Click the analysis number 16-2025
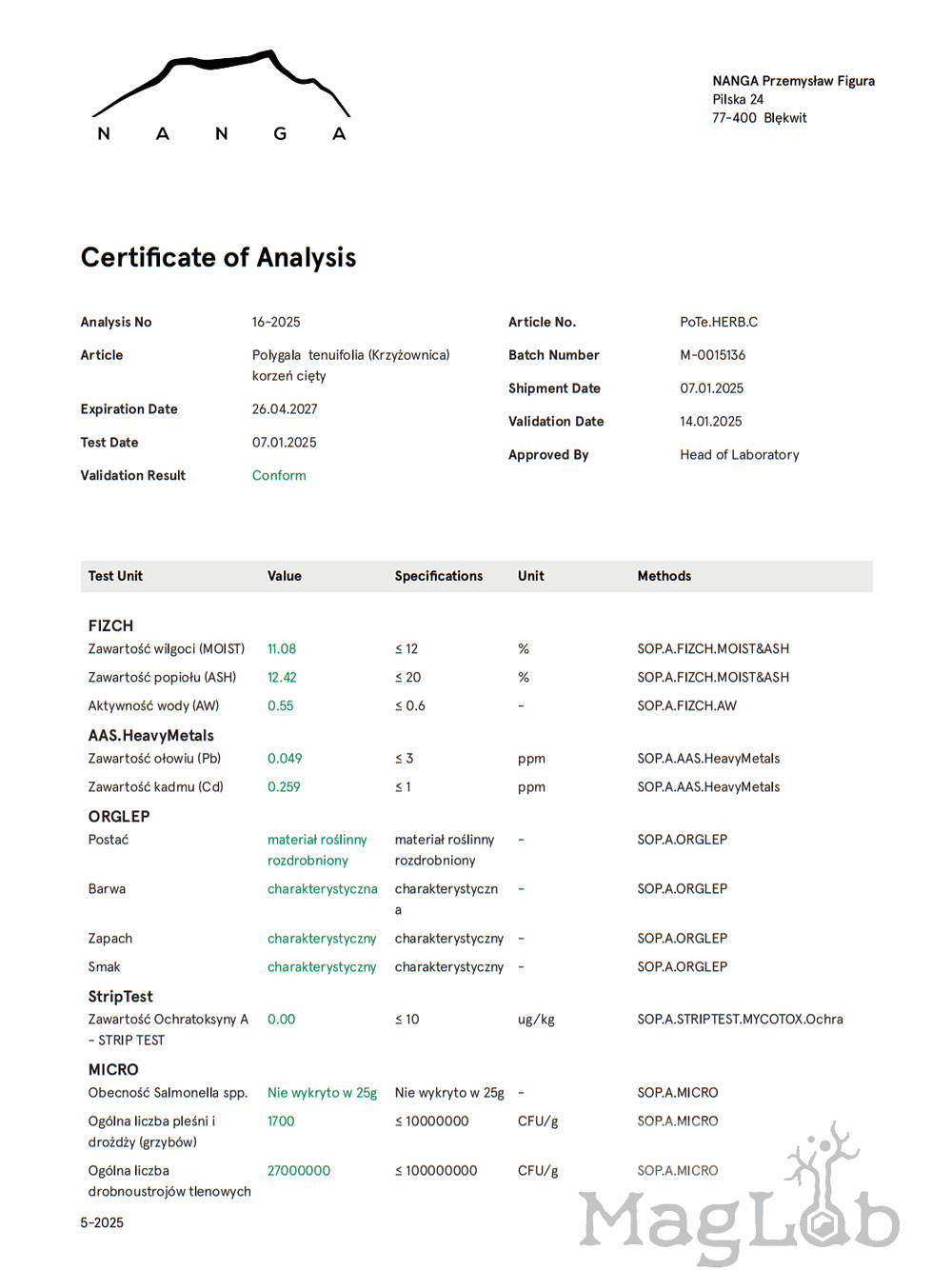952x1270 pixels. click(x=276, y=323)
